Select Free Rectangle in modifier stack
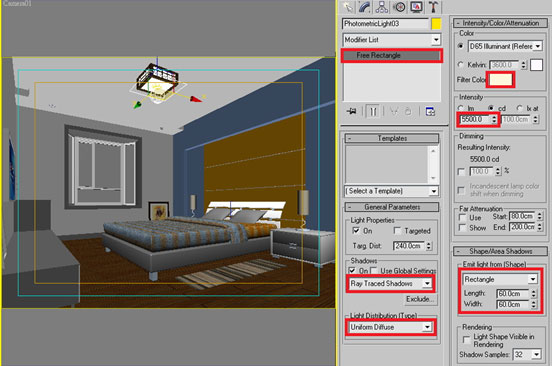Screen dimensions: 552x366 pos(391,55)
